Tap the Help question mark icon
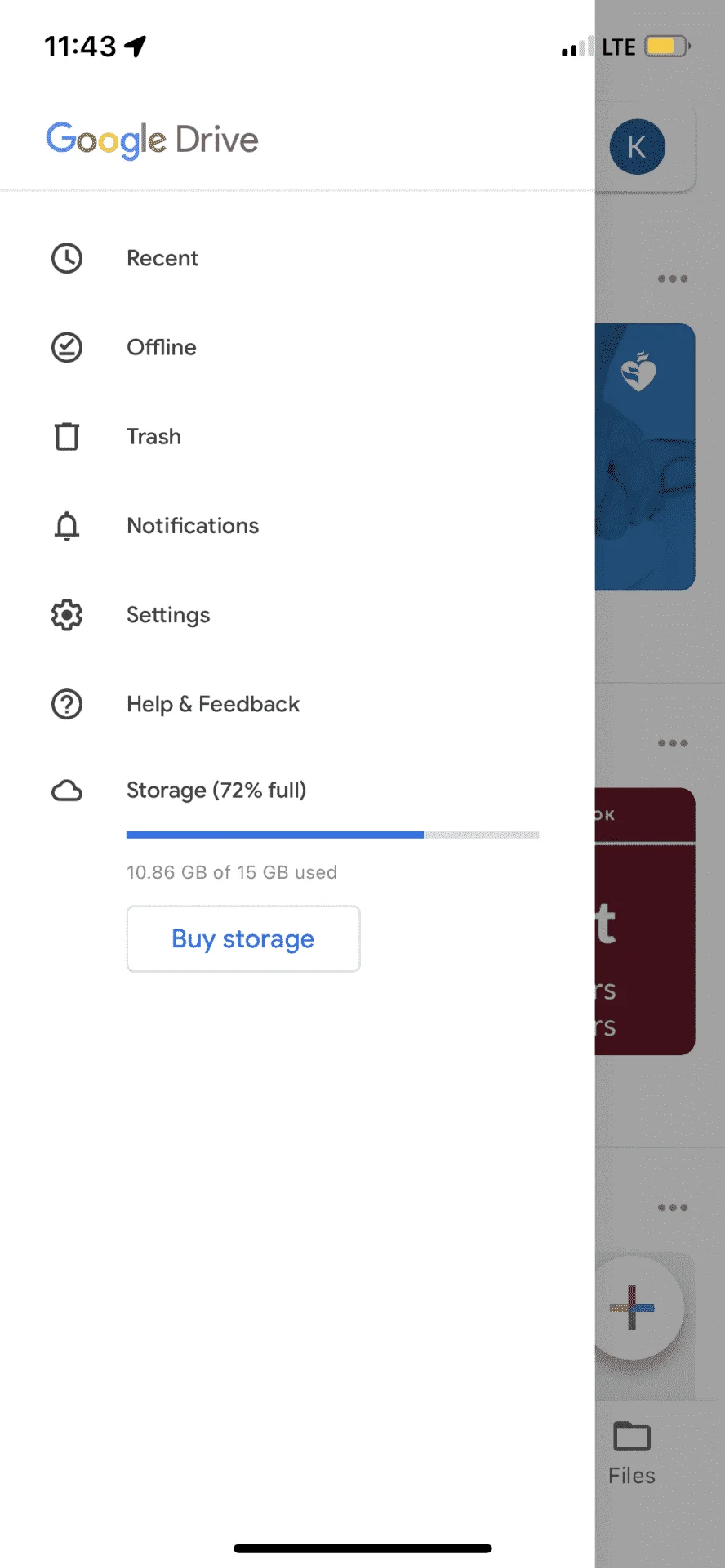 pyautogui.click(x=67, y=704)
